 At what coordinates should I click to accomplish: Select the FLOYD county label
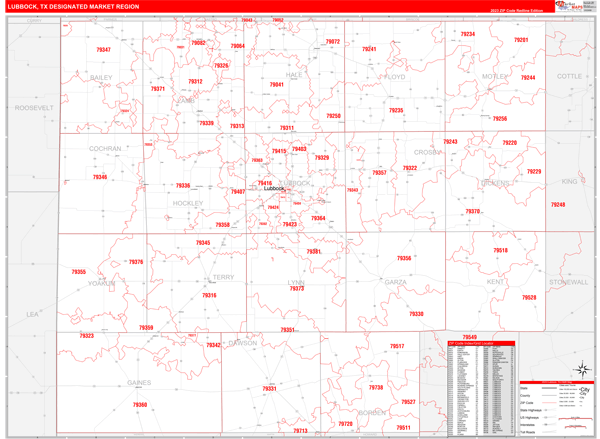click(395, 77)
